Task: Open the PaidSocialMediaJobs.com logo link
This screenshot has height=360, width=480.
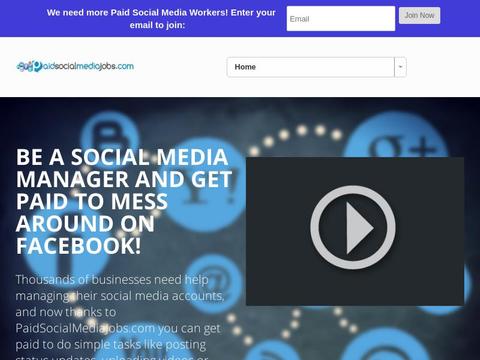Action: pyautogui.click(x=75, y=66)
